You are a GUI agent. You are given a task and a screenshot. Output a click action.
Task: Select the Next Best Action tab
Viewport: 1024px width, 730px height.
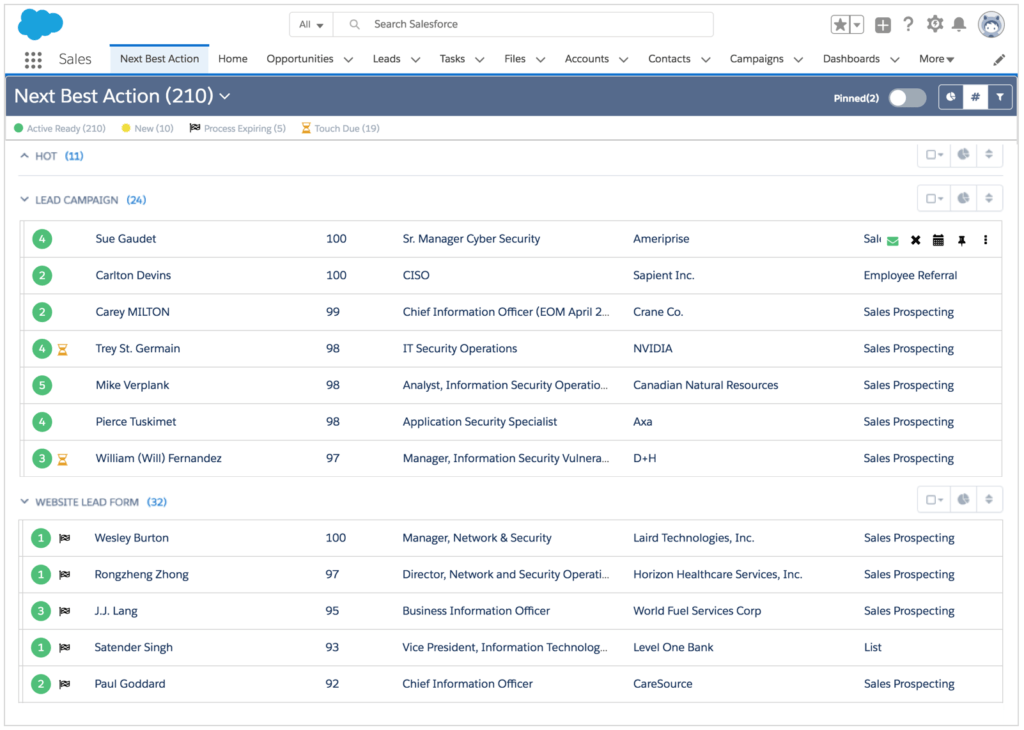159,59
